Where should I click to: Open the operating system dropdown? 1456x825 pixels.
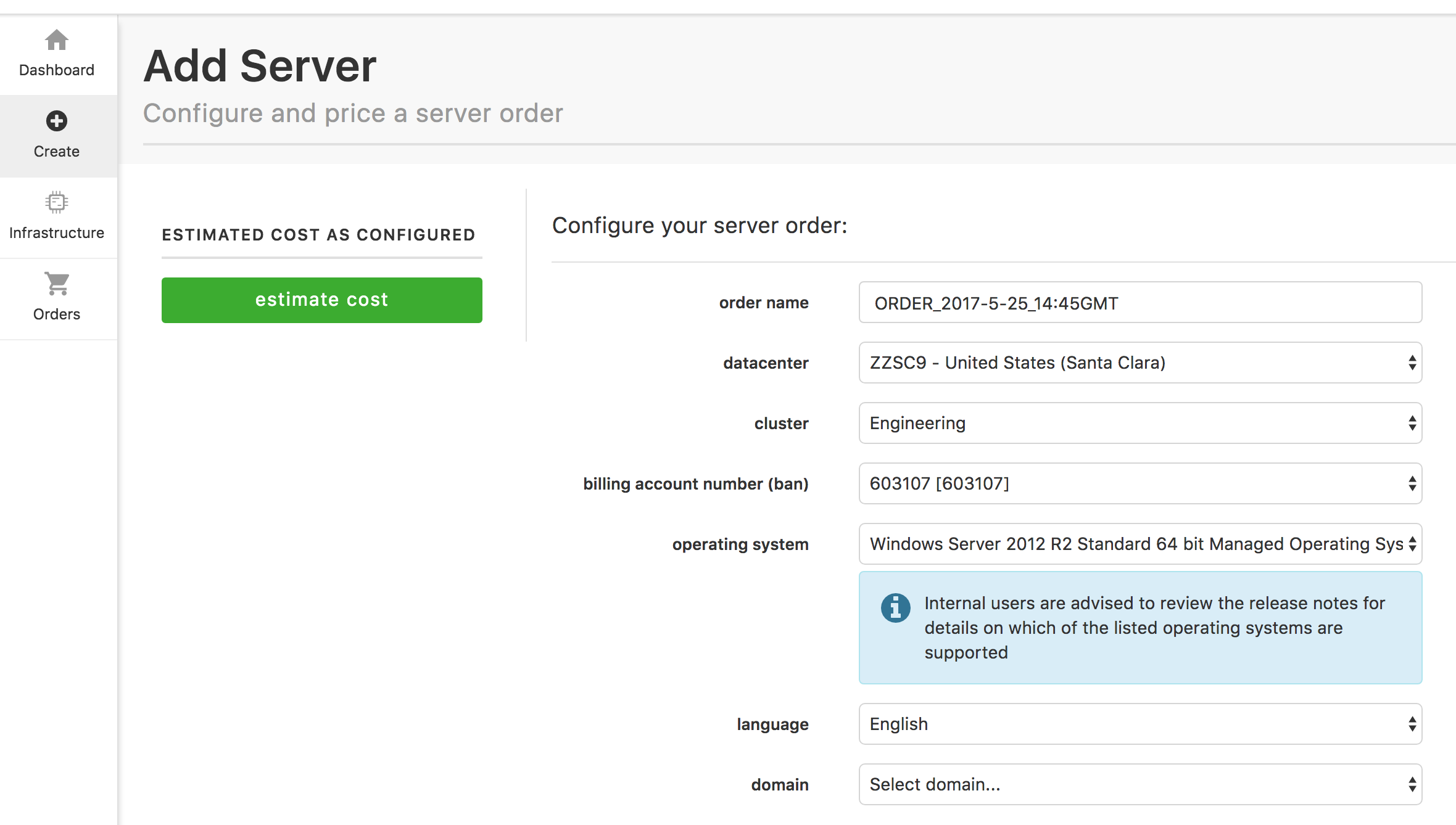point(1140,544)
